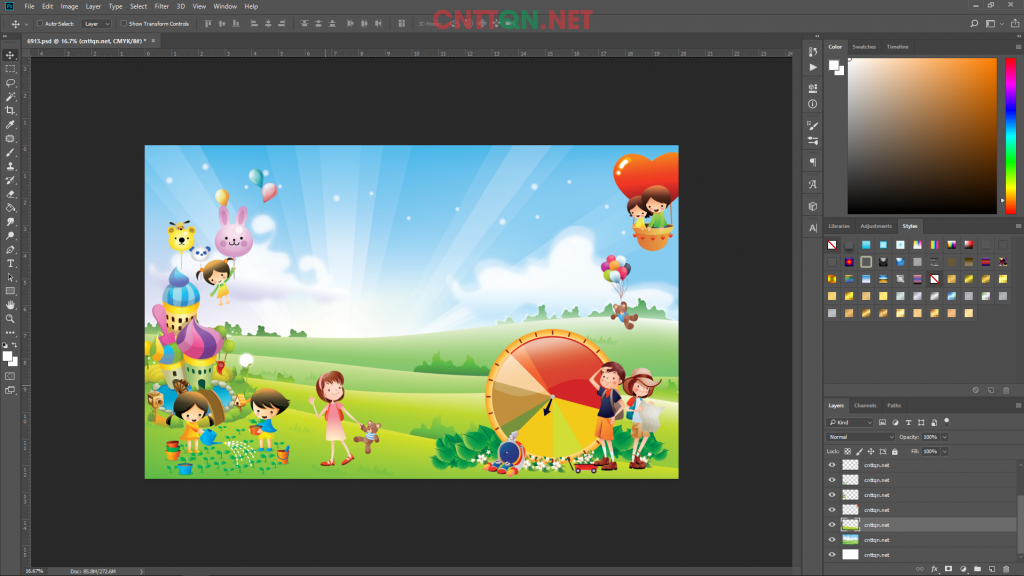The width and height of the screenshot is (1024, 576).
Task: Hide the topmost cnttqn.net layer
Action: pos(832,465)
